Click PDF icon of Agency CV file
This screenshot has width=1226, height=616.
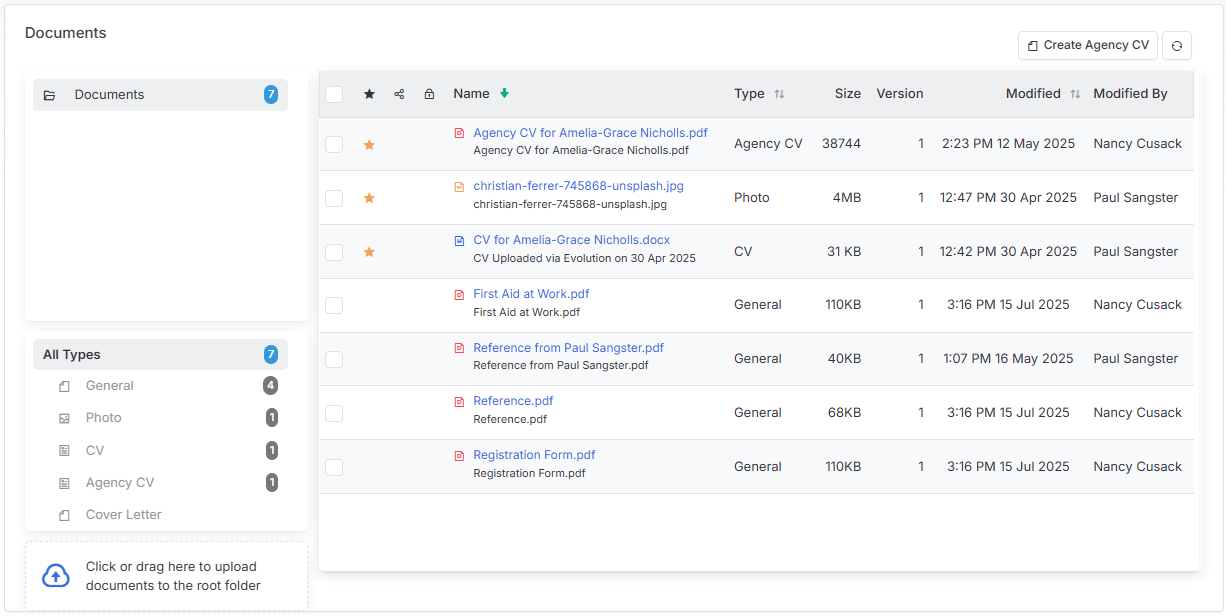[x=459, y=133]
